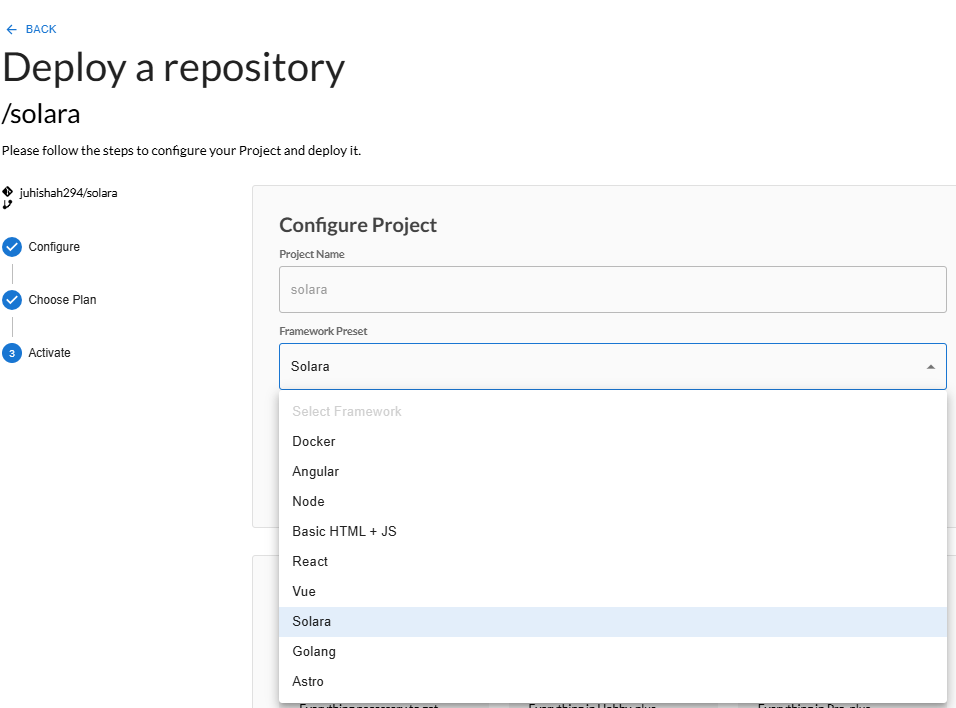The image size is (956, 708).
Task: Click the Choose Plan checkmark icon
Action: [x=12, y=300]
